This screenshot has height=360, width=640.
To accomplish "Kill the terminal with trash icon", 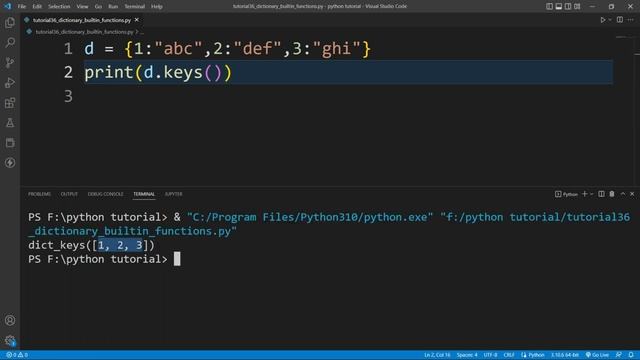I will tap(612, 194).
